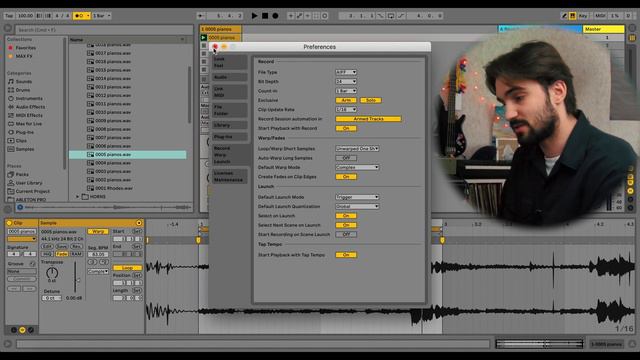Click the Follow playback icon

(201, 16)
